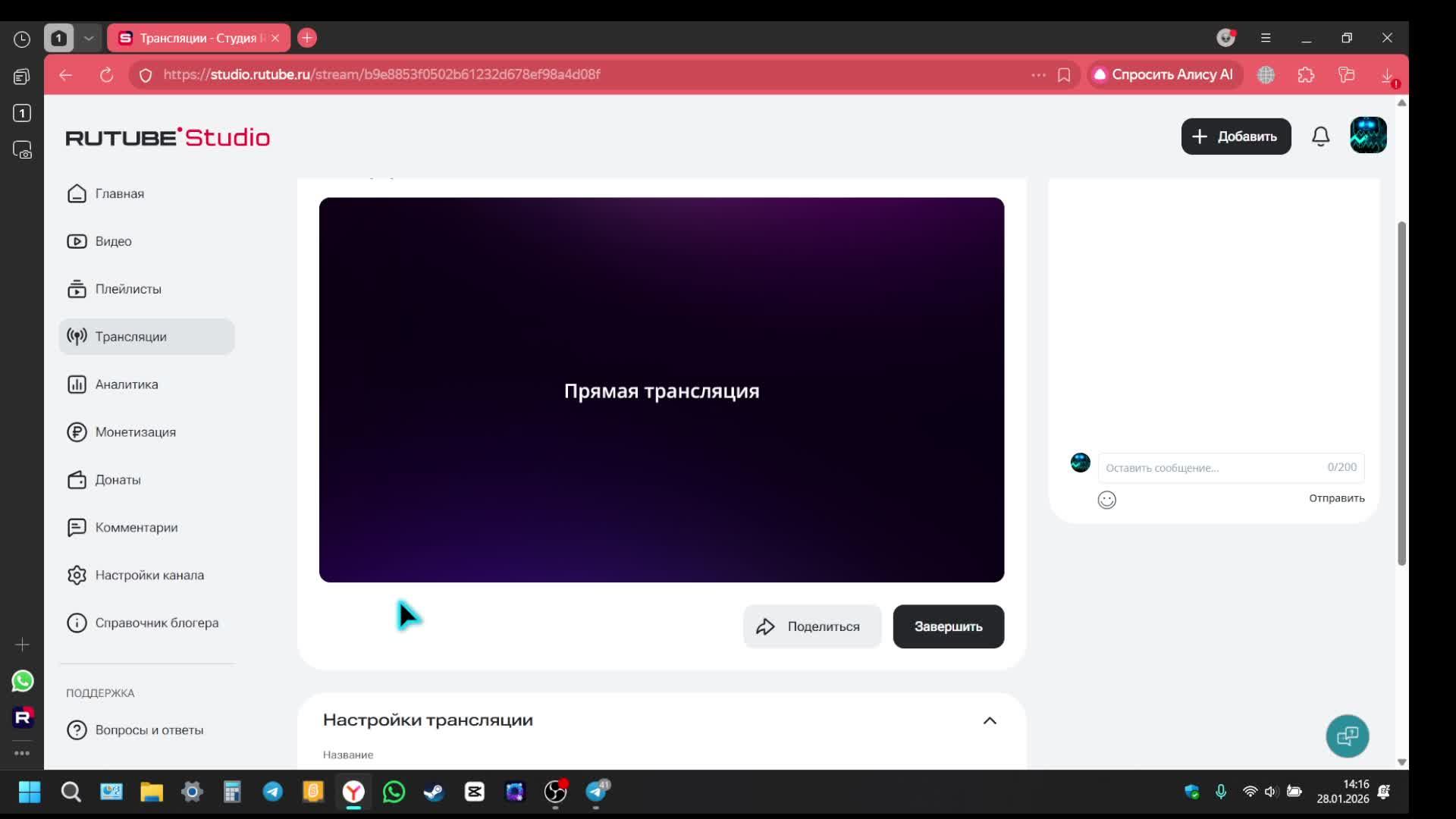Bookmark this page in address bar
This screenshot has width=1456, height=819.
(1064, 74)
